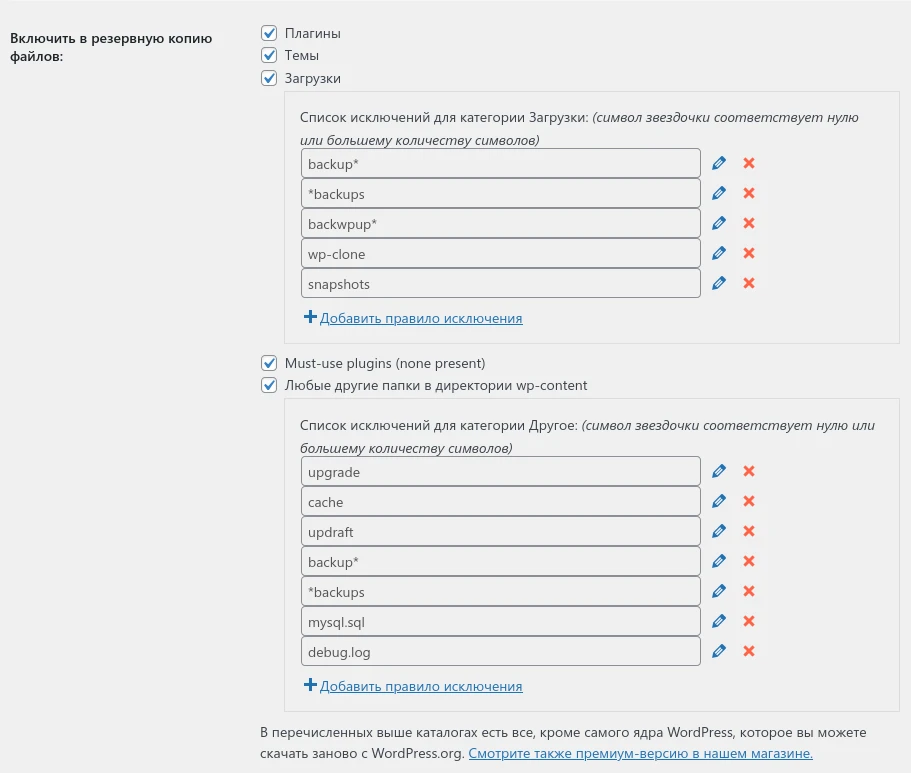This screenshot has height=773, width=911.
Task: Click the *backups field in Загрузки list
Action: (x=500, y=193)
